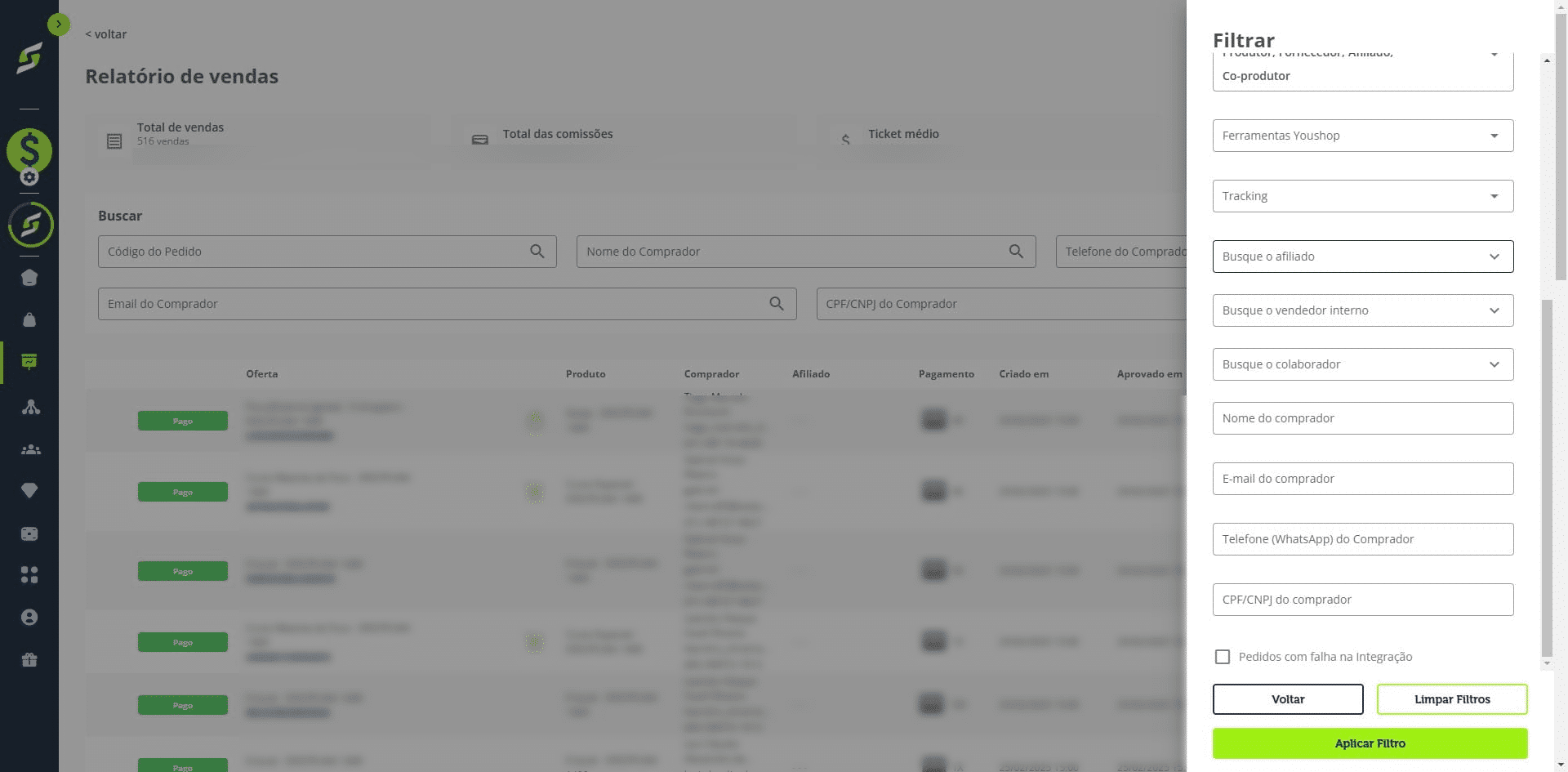Viewport: 1568px width, 772px height.
Task: Open the user account icon in sidebar
Action: pyautogui.click(x=29, y=617)
